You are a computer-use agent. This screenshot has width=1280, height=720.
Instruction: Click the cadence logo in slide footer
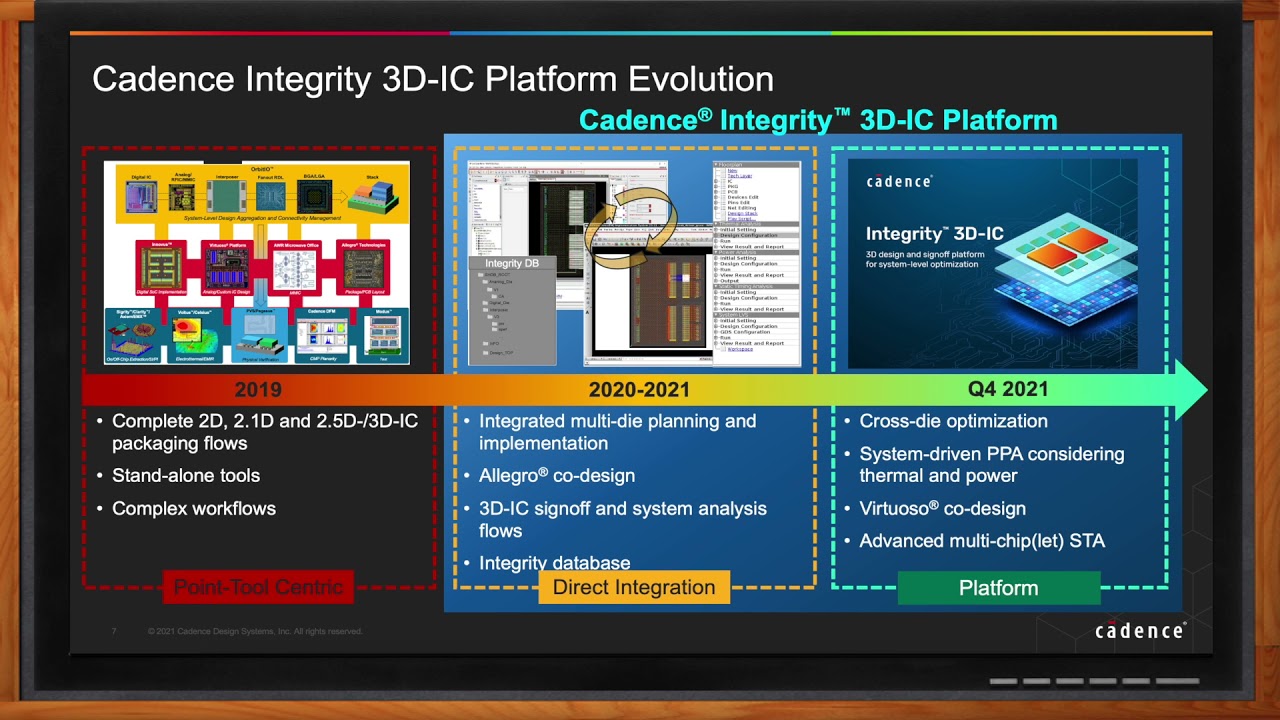pyautogui.click(x=1140, y=630)
